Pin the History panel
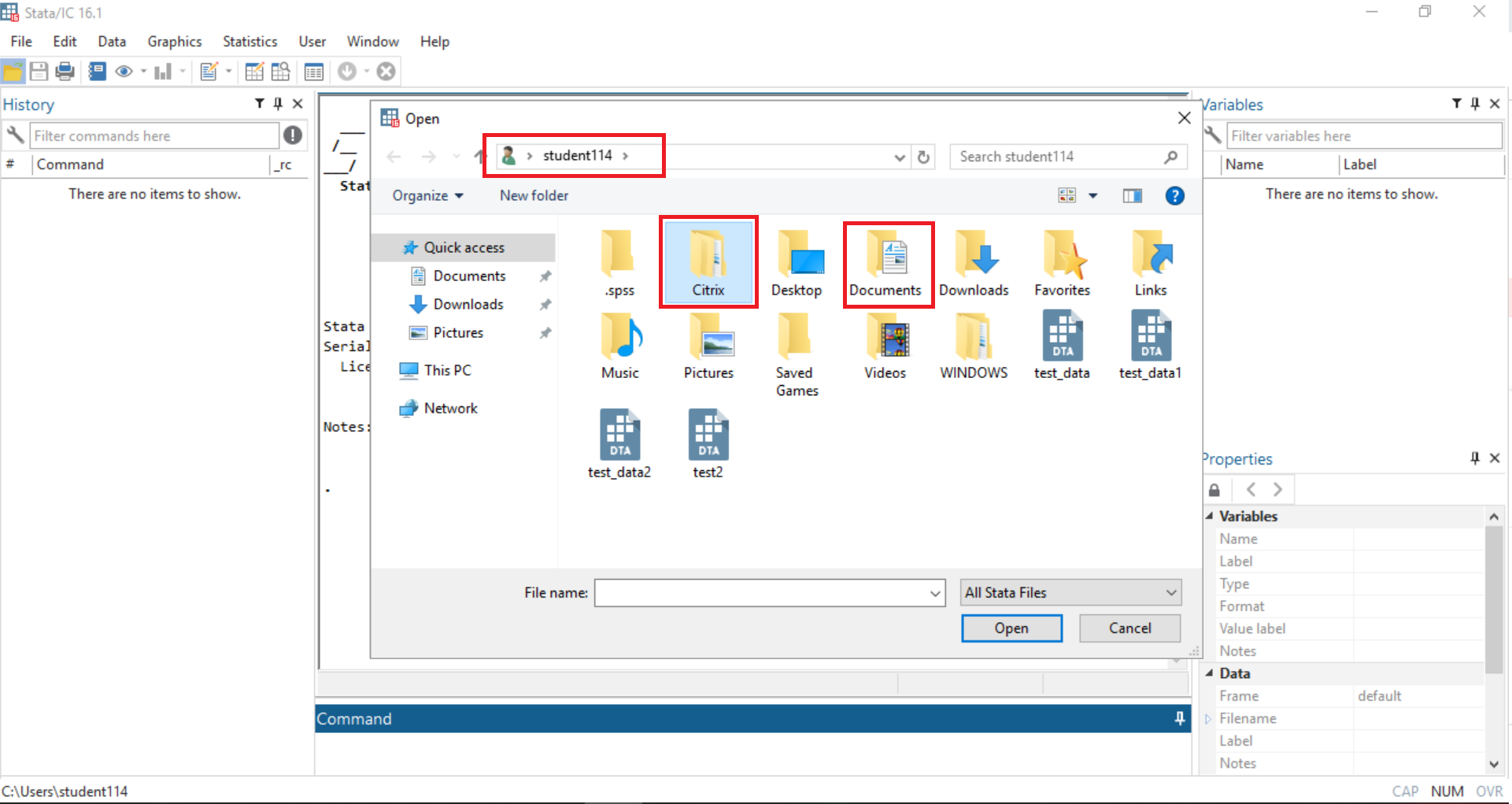 277,103
